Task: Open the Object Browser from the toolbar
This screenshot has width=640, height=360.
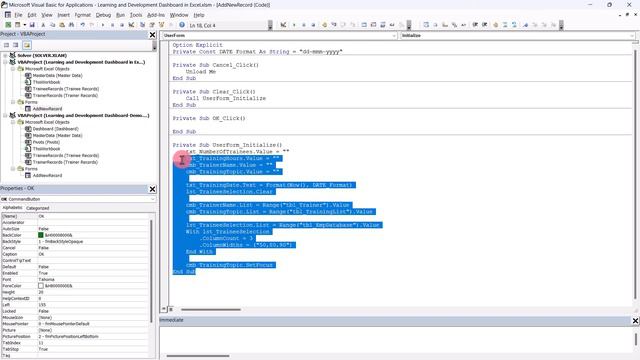Action: click(161, 25)
